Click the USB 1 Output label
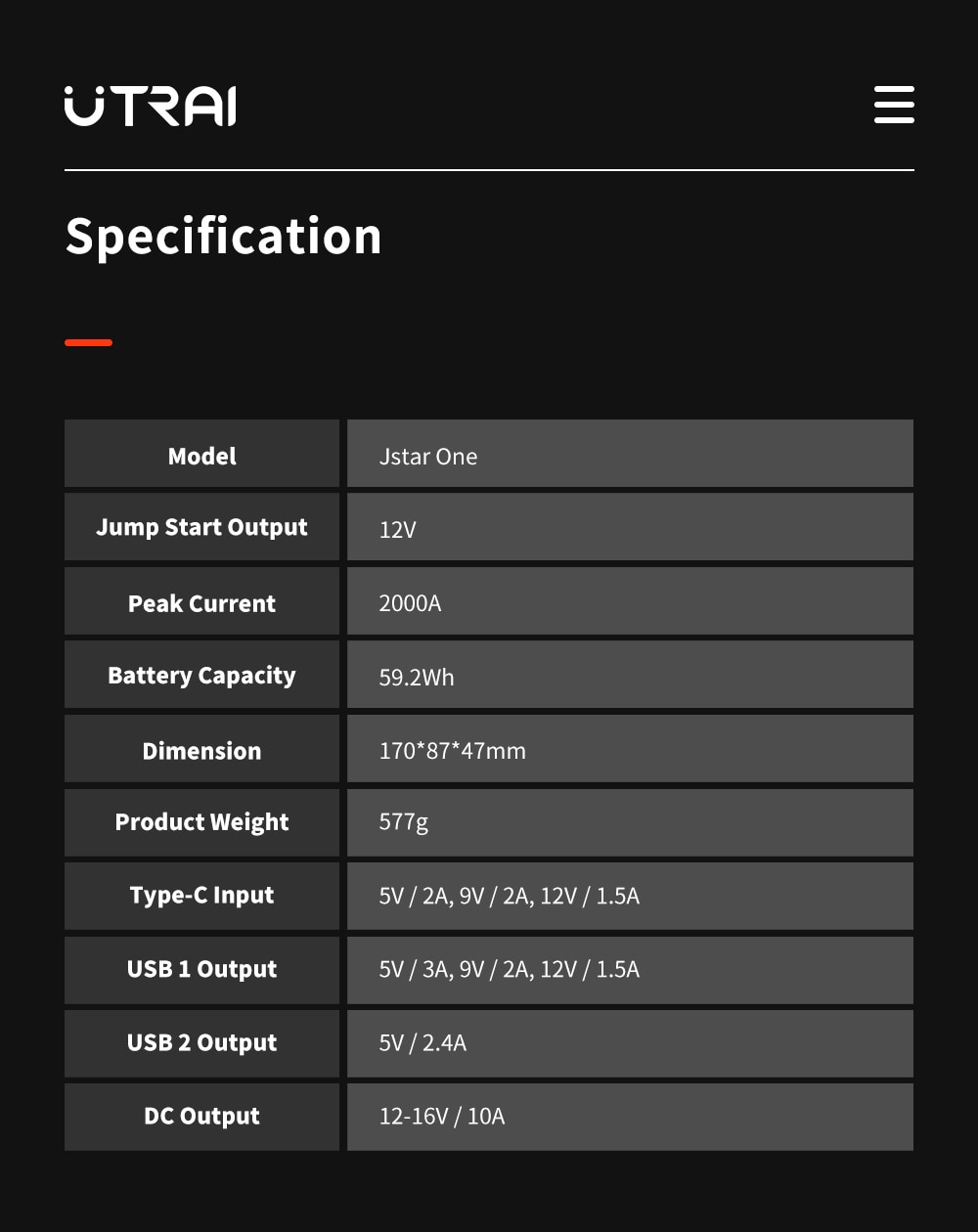The image size is (978, 1232). click(x=201, y=970)
